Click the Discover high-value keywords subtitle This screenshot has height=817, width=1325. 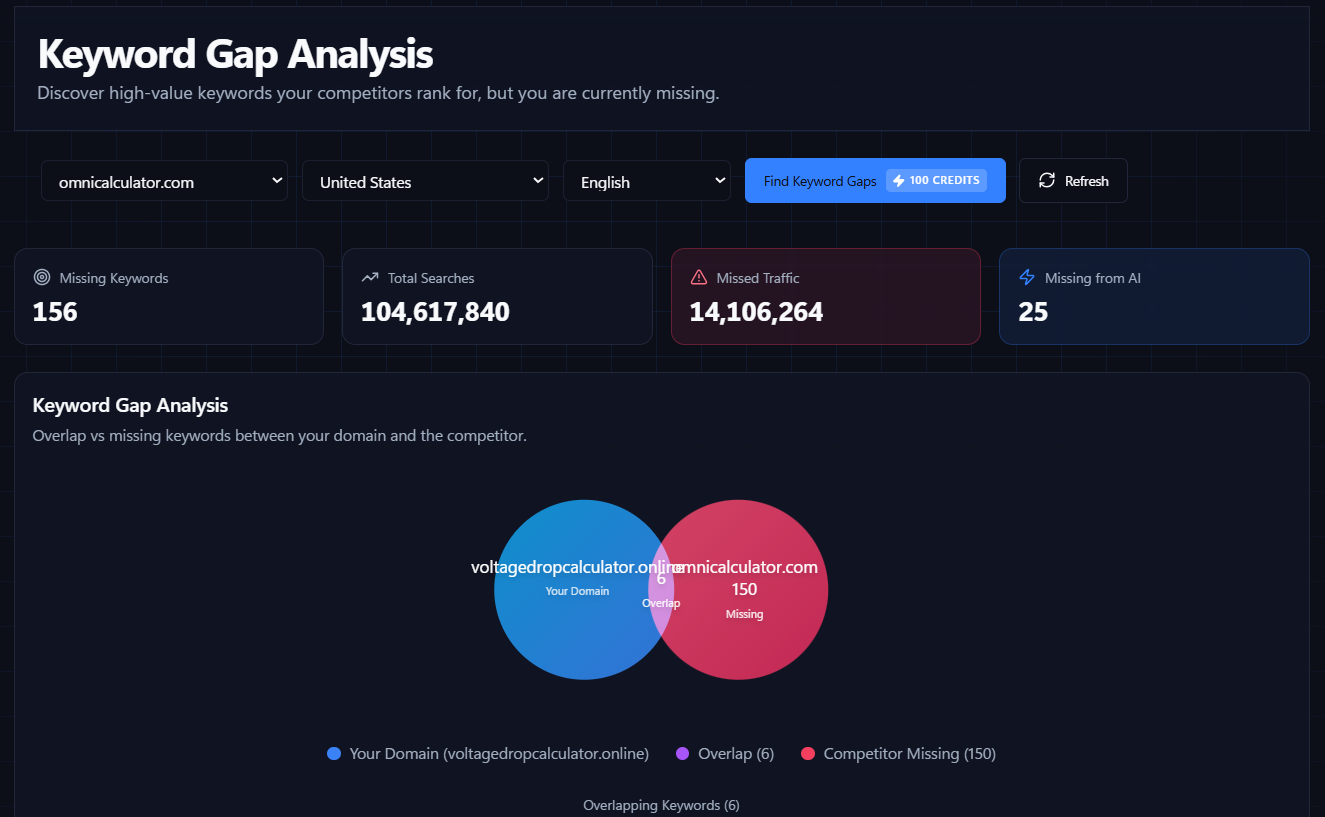coord(378,93)
